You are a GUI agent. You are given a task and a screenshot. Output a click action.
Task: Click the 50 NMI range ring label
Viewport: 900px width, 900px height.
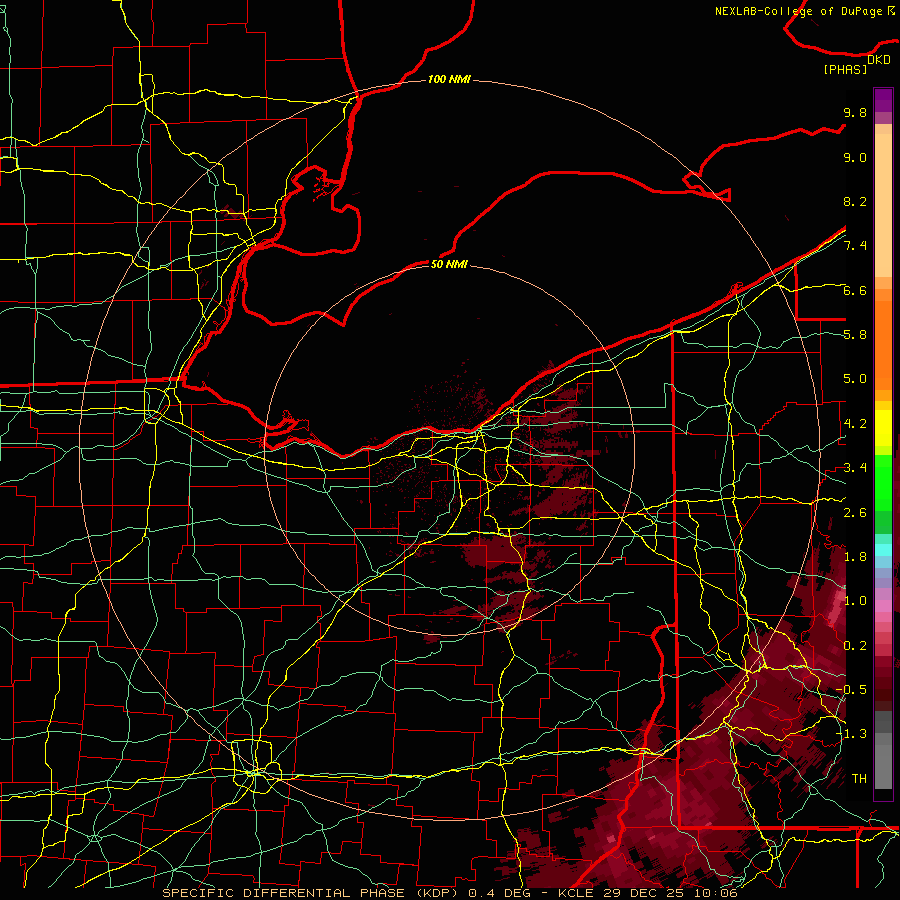pyautogui.click(x=449, y=264)
